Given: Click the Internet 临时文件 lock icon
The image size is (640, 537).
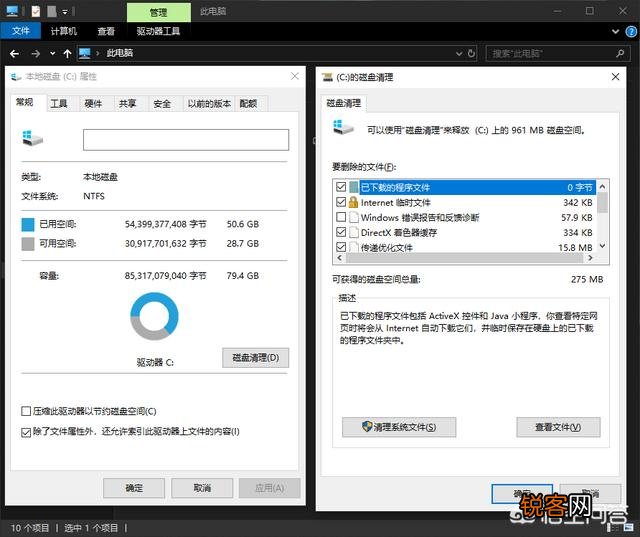Looking at the screenshot, I should 353,202.
